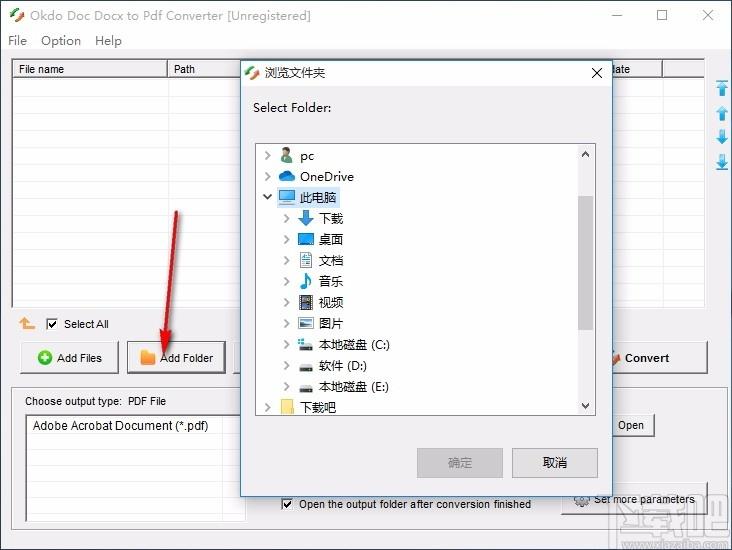Screen dimensions: 732x550
Task: Click the orange up-level arrow icon
Action: [x=27, y=324]
